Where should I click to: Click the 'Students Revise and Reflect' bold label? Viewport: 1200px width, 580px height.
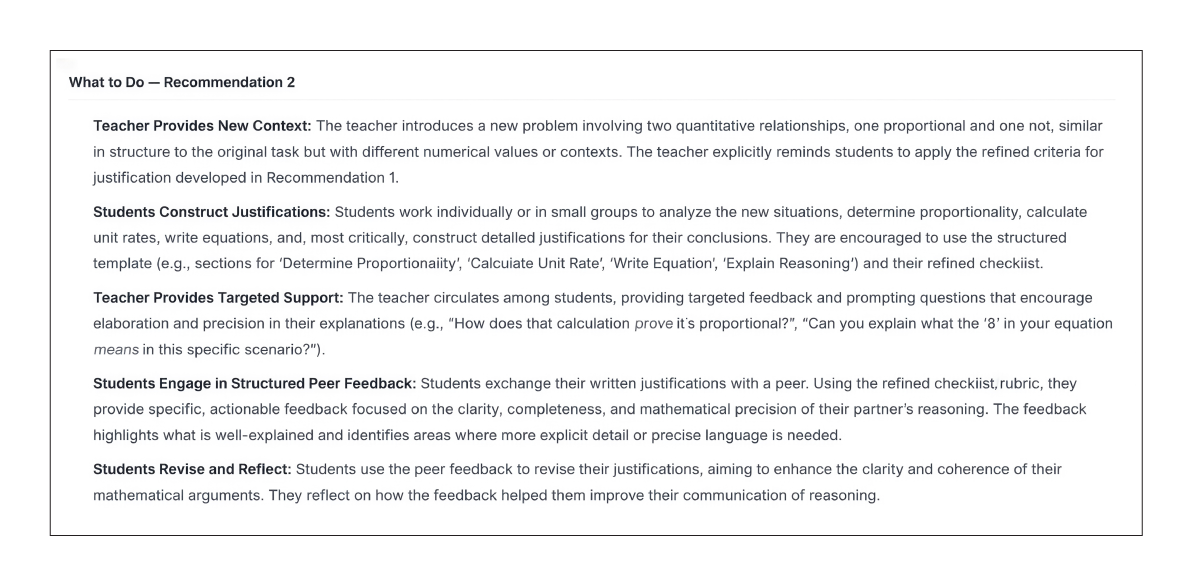click(x=192, y=470)
